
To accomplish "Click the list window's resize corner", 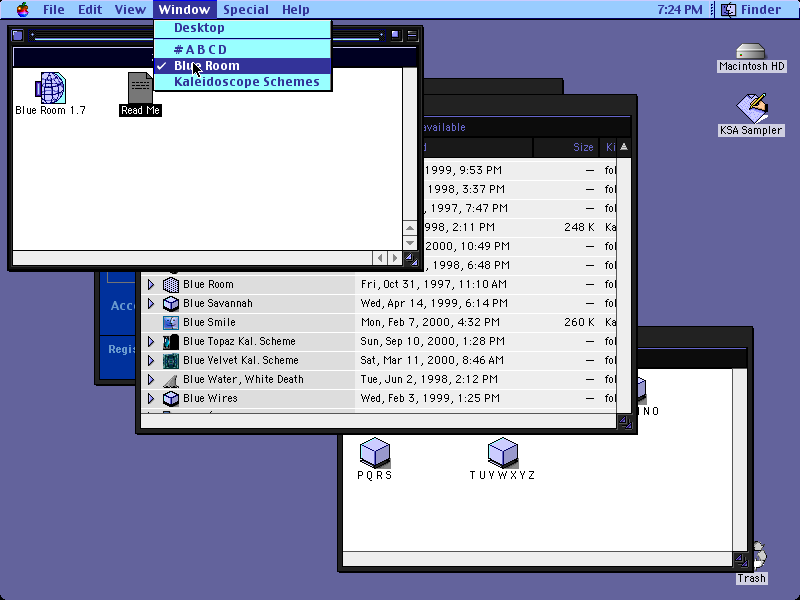I will tap(624, 422).
